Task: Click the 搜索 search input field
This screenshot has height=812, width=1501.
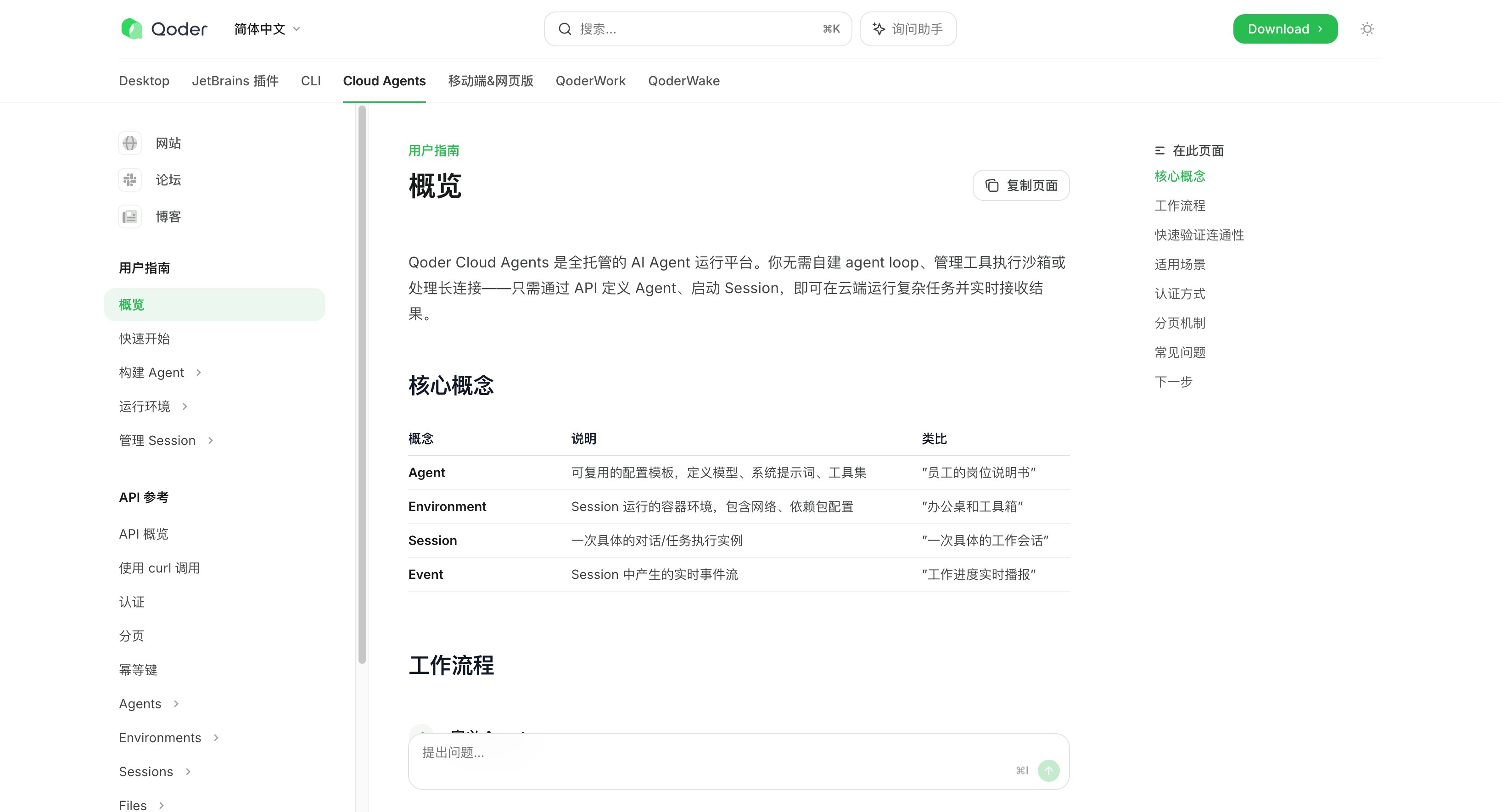Action: click(x=697, y=28)
